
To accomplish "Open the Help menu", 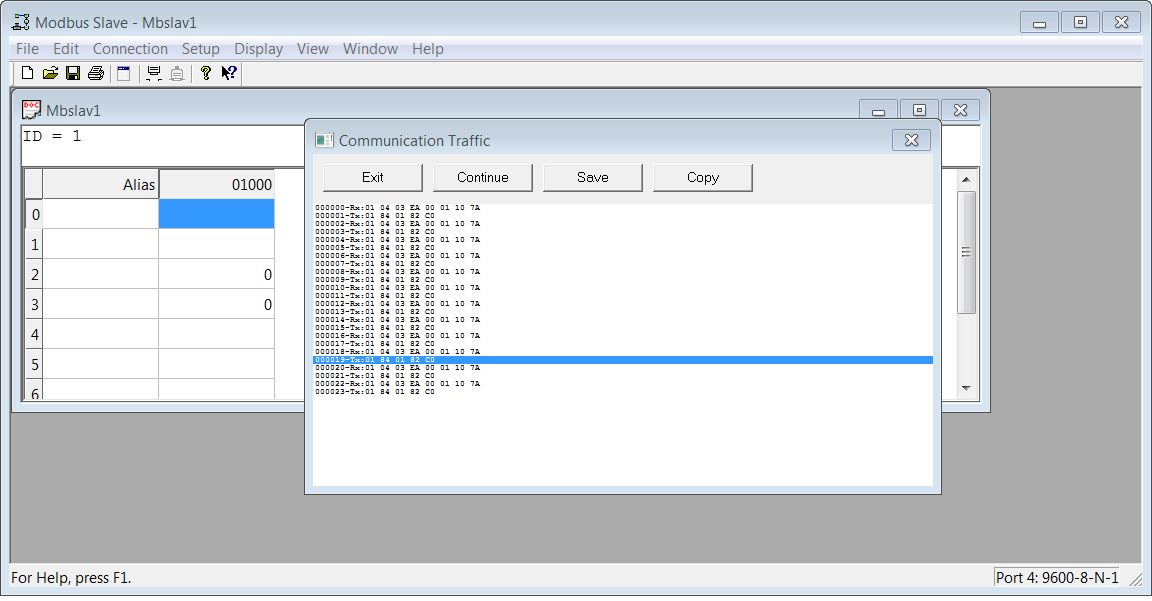I will (x=428, y=48).
